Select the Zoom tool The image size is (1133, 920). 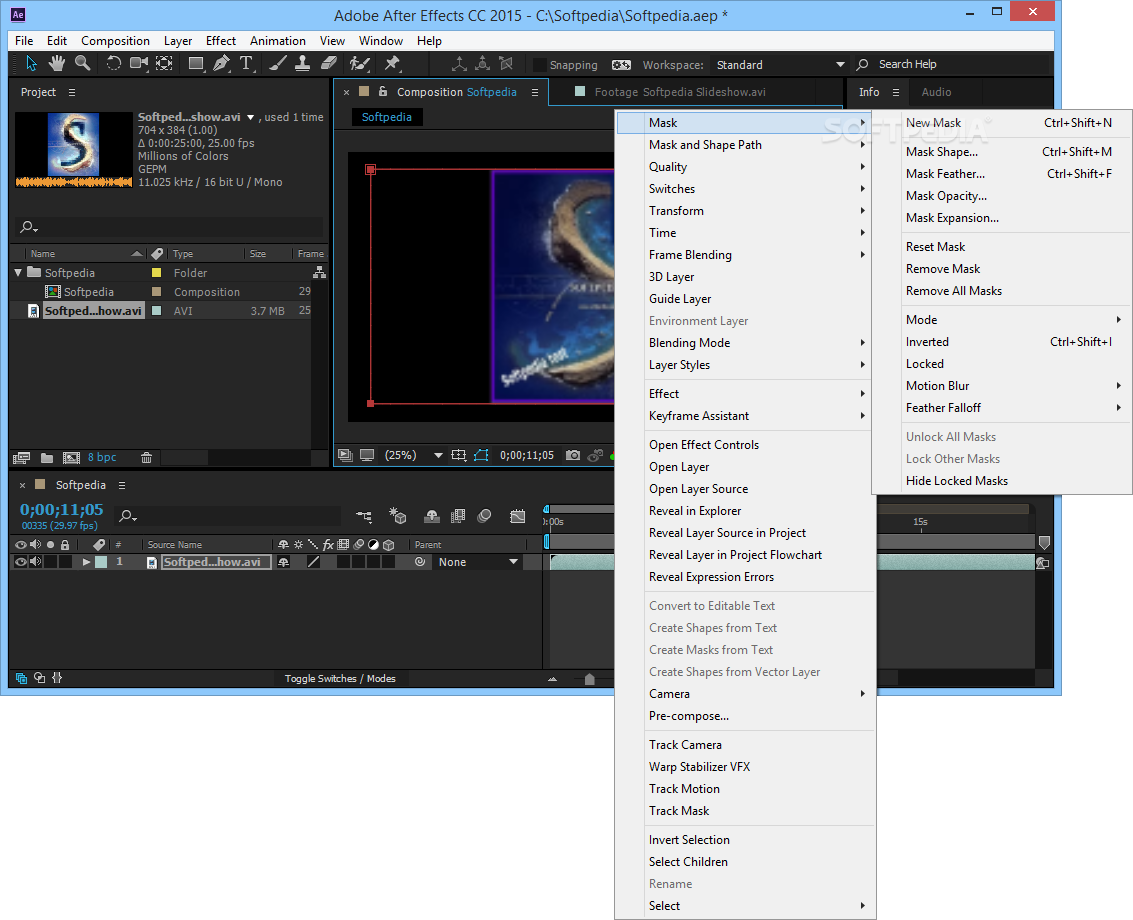coord(83,63)
